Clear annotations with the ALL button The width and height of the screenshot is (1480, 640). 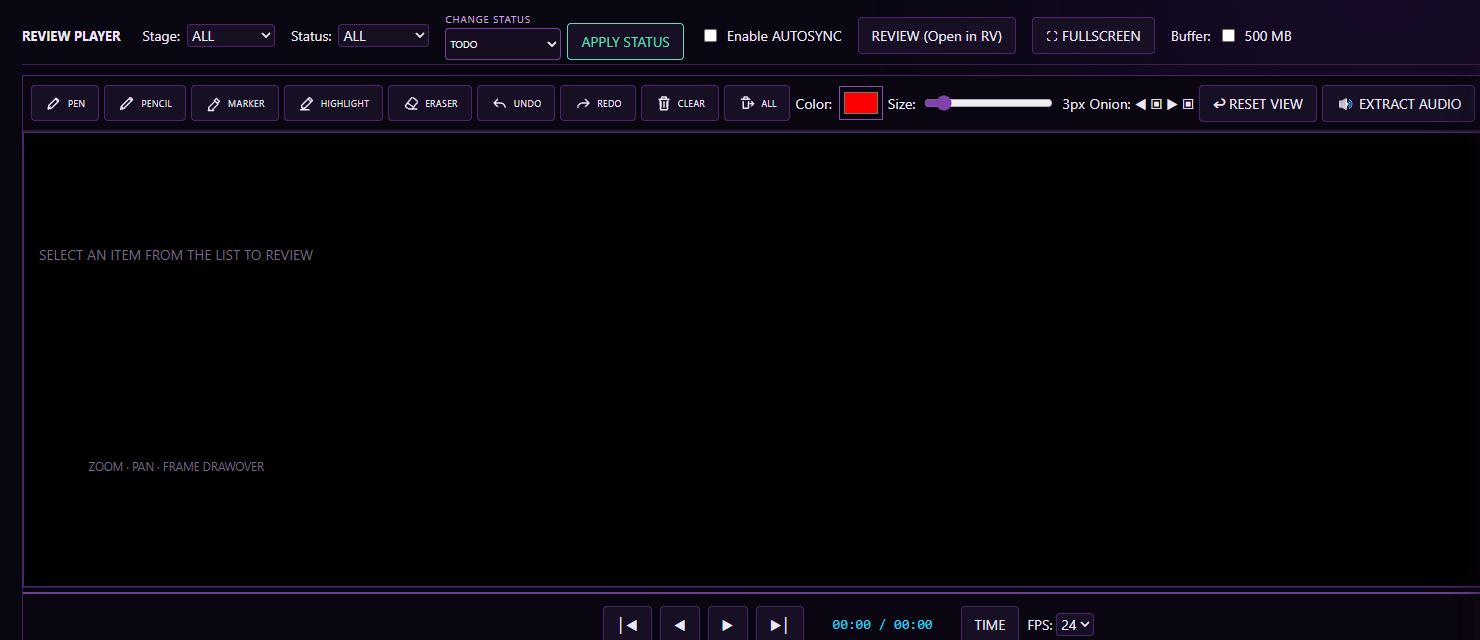click(x=757, y=103)
